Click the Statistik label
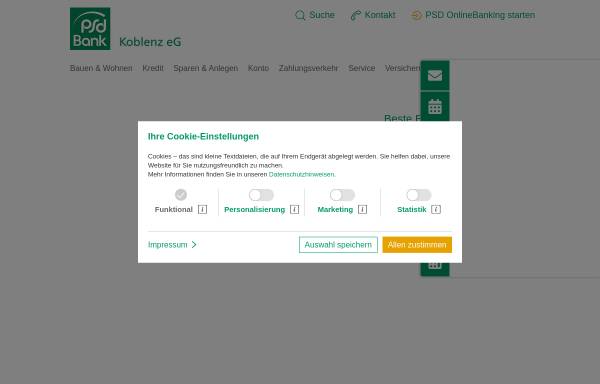 click(412, 210)
